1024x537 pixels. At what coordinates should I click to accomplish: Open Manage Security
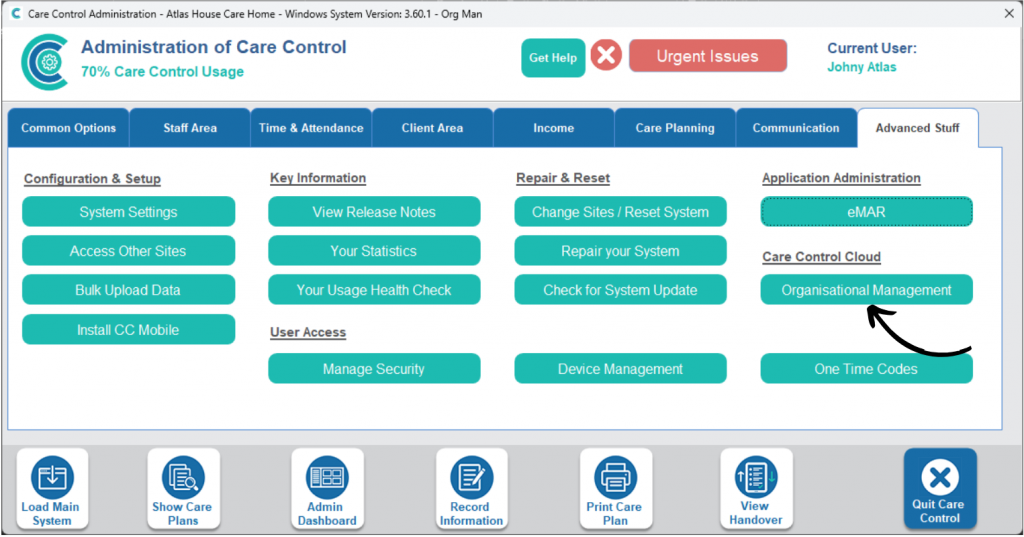click(x=374, y=369)
